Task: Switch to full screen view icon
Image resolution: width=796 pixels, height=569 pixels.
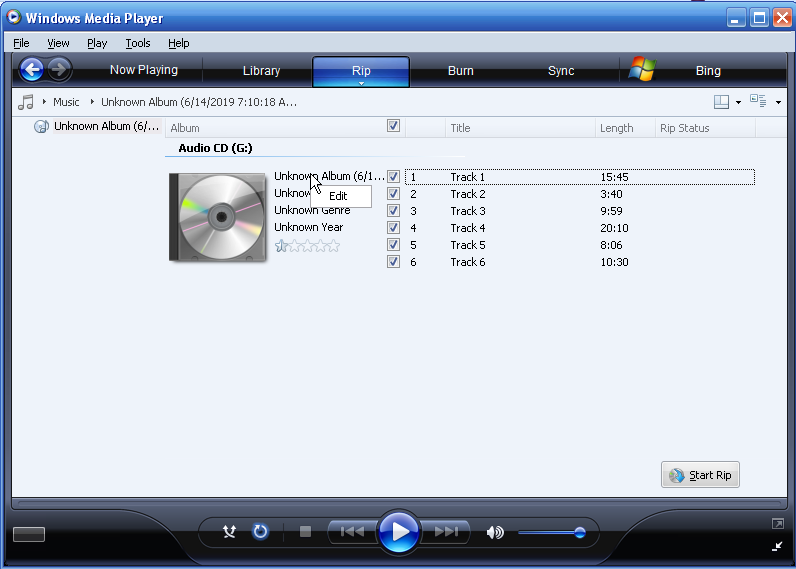Action: [777, 523]
